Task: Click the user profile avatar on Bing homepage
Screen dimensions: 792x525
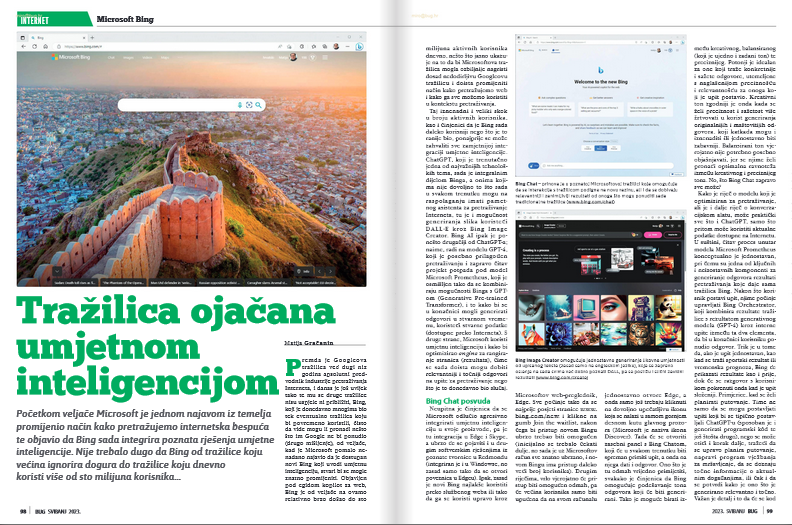Action: [x=293, y=57]
